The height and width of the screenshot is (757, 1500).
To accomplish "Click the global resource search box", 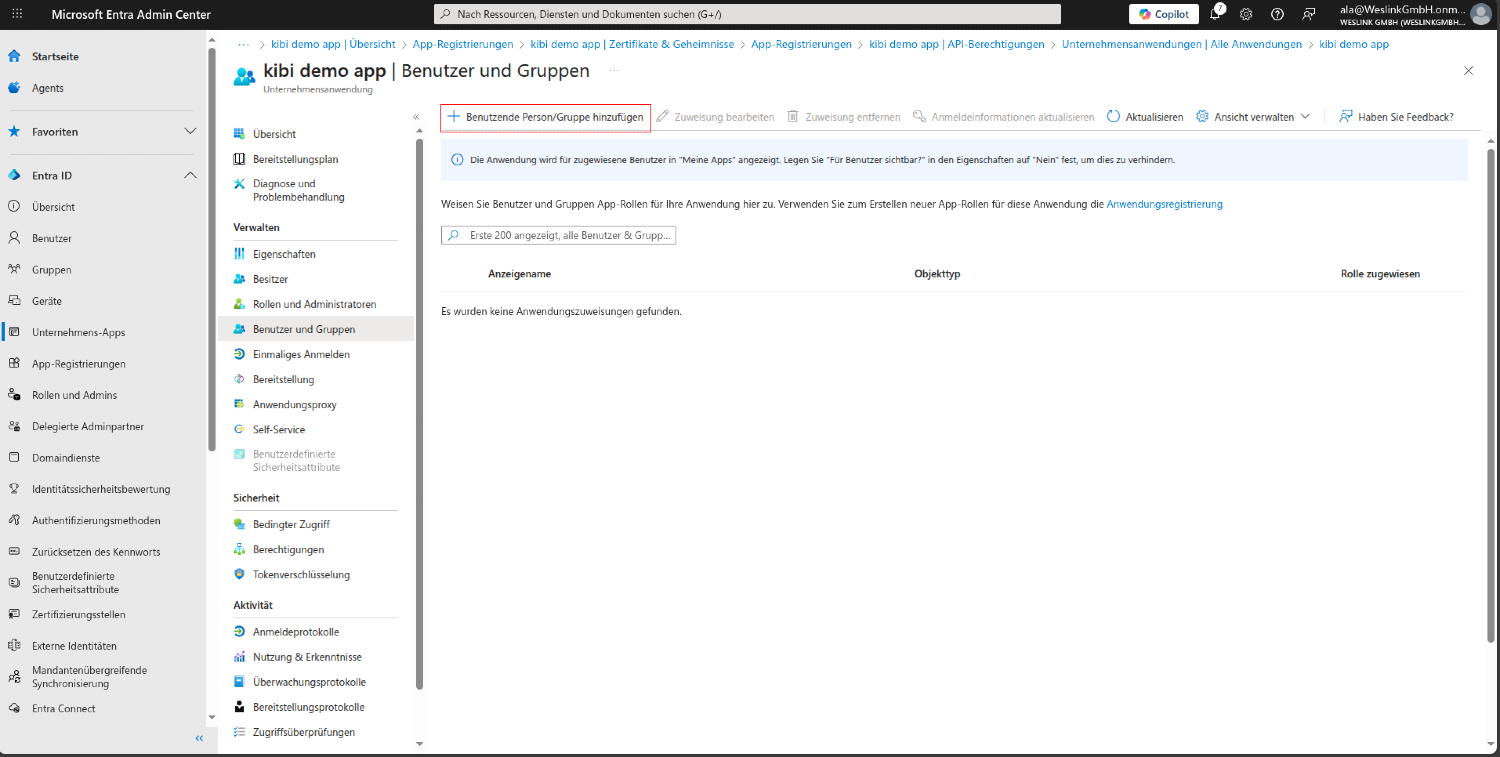I will coord(747,14).
